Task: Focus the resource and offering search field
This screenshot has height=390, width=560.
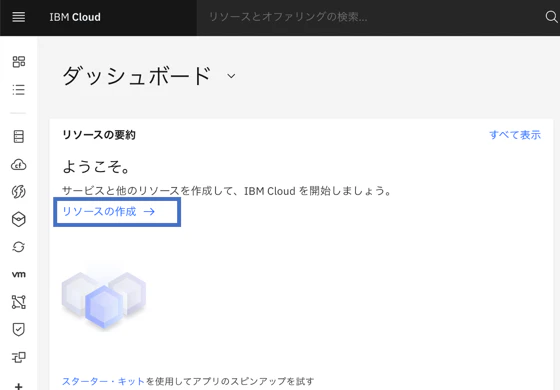Action: [368, 17]
